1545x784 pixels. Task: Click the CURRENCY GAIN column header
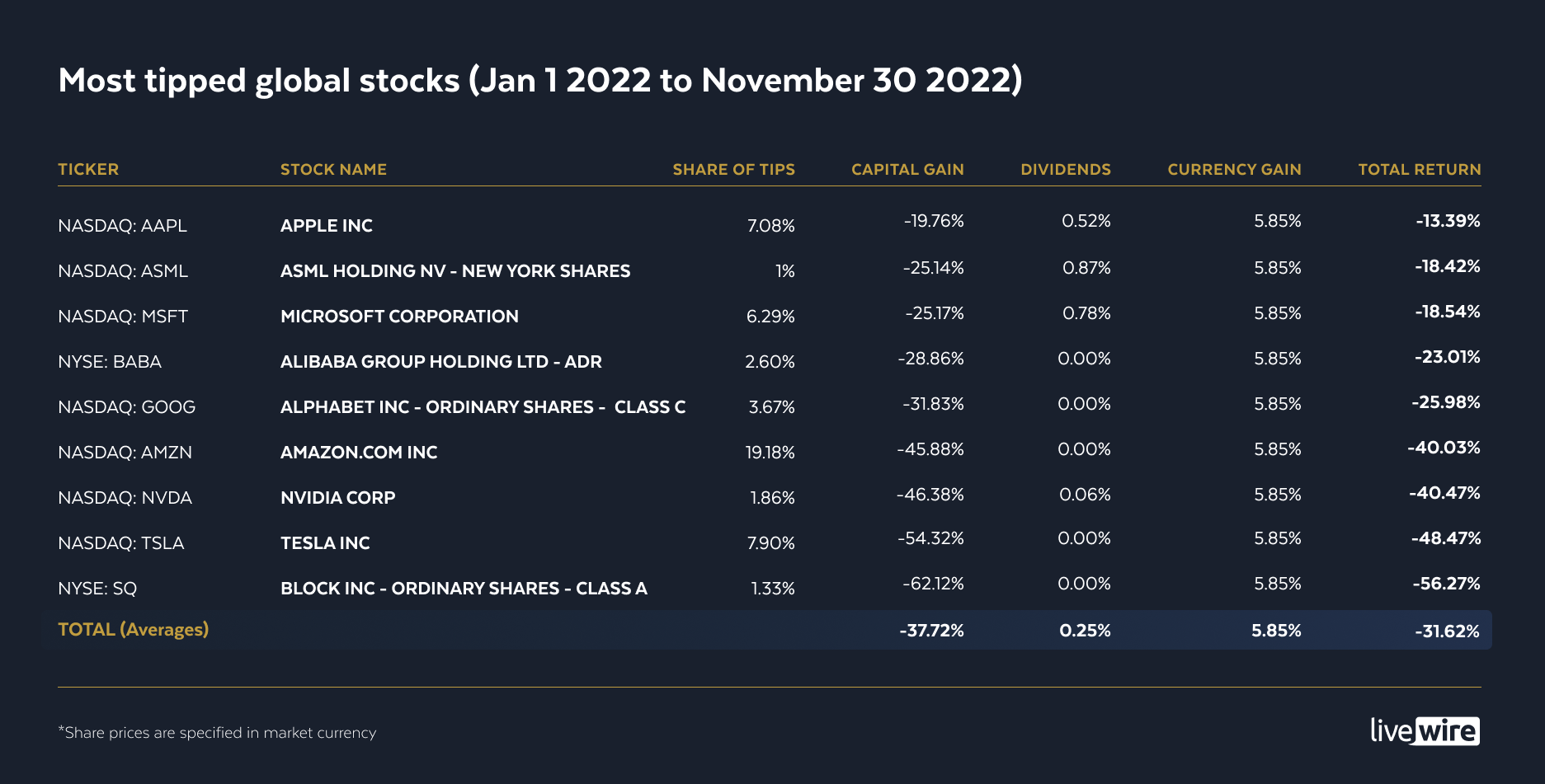[x=1234, y=169]
